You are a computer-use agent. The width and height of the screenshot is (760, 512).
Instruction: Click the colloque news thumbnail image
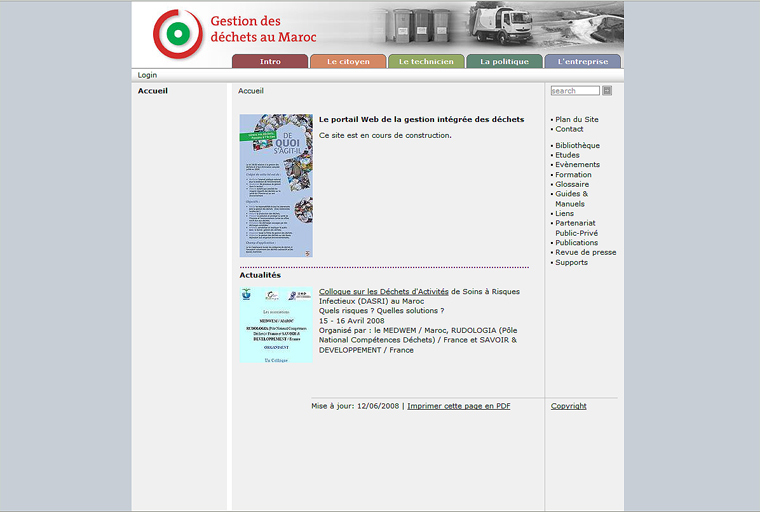coord(276,325)
